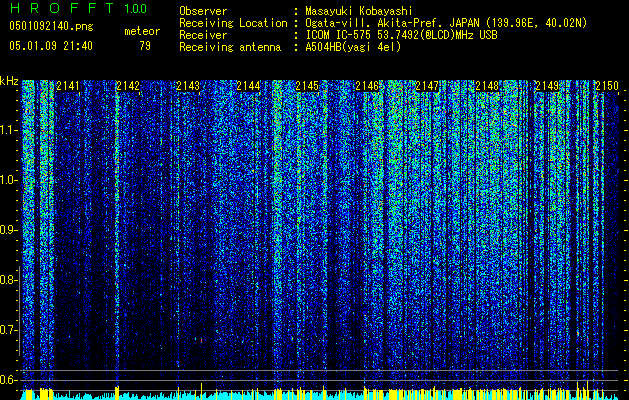Click the 2150 time marker
The width and height of the screenshot is (629, 400).
pyautogui.click(x=607, y=86)
